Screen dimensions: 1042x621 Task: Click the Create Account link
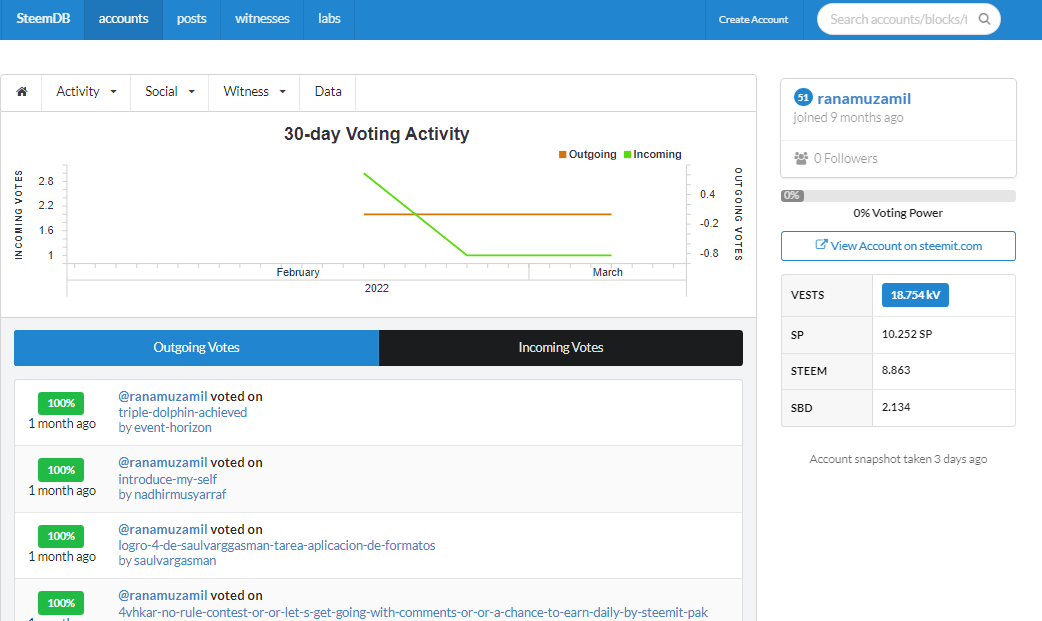(x=753, y=20)
